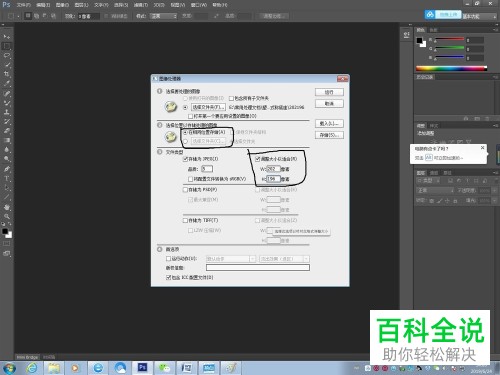Viewport: 500px width, 375px height.
Task: Click the Save button in Image Processor
Action: 329,135
